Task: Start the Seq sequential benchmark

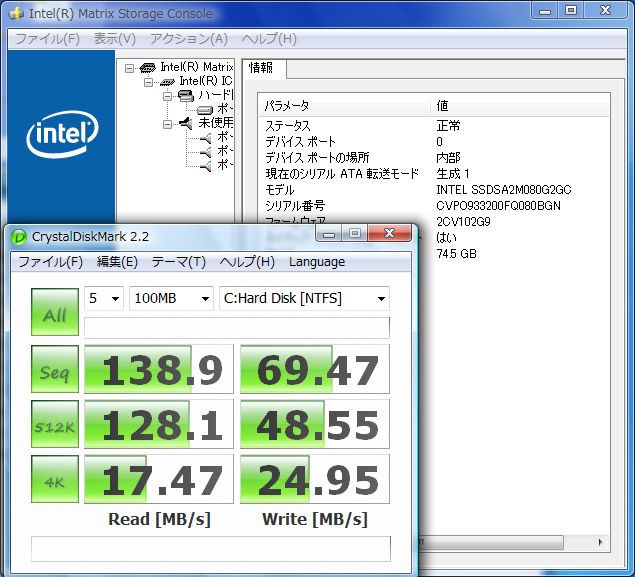Action: 55,369
